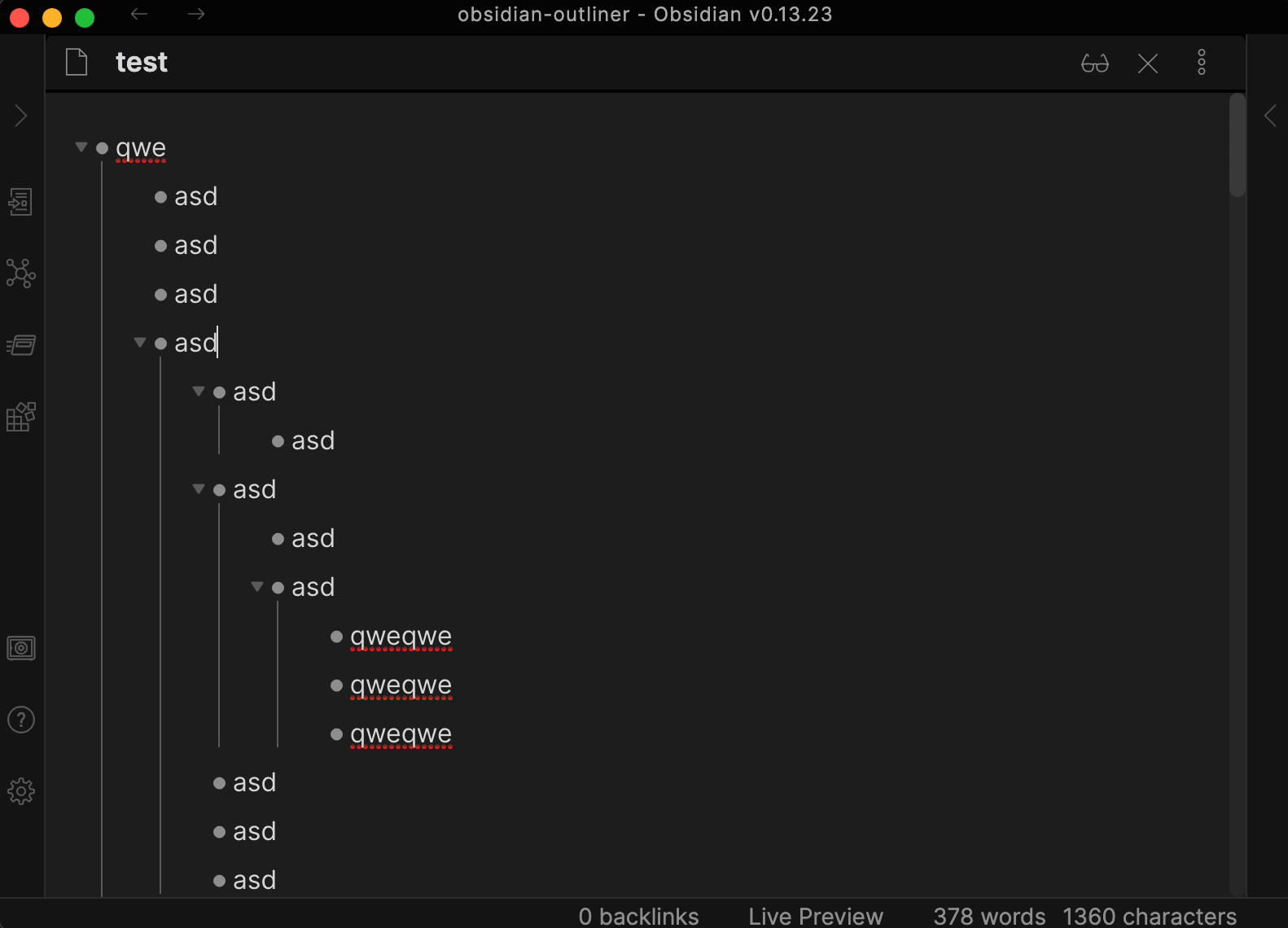
Task: Open graph view from the ribbon
Action: [21, 274]
